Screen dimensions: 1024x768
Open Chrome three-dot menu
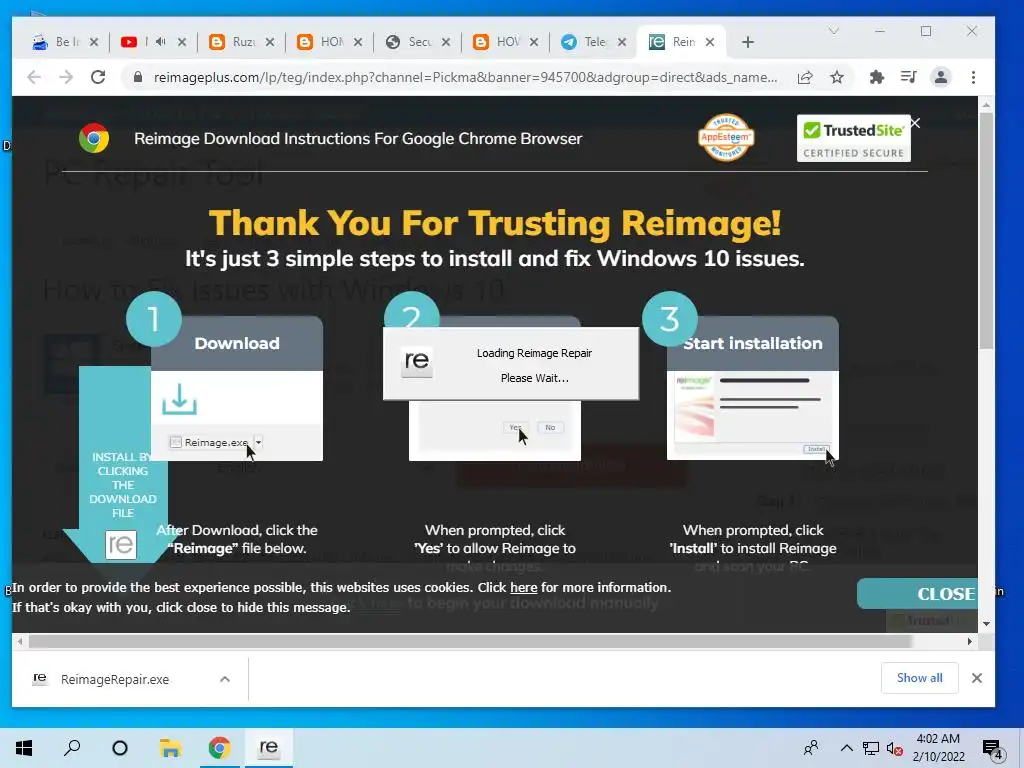point(973,77)
